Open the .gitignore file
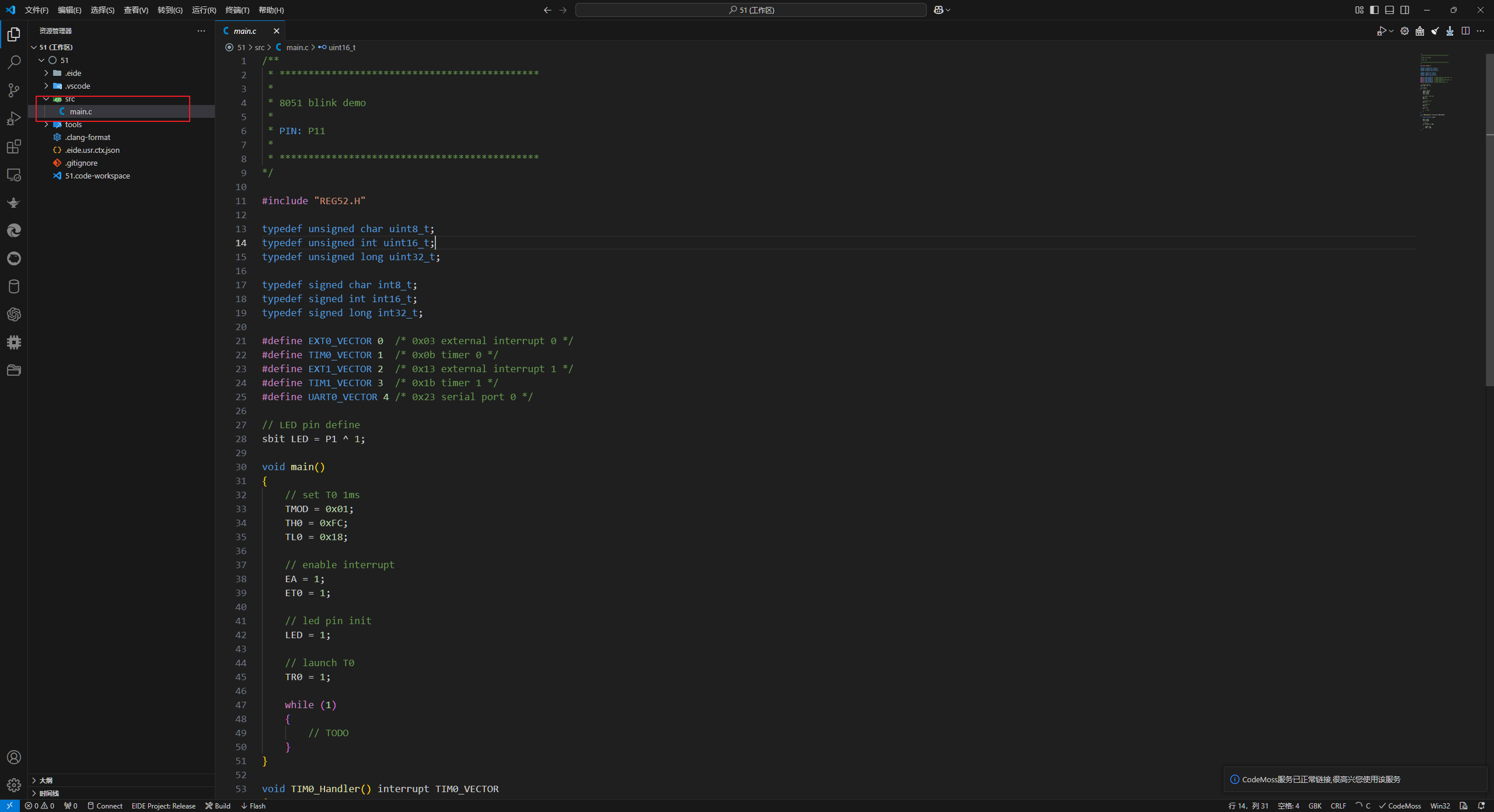Viewport: 1494px width, 812px height. (x=121, y=163)
